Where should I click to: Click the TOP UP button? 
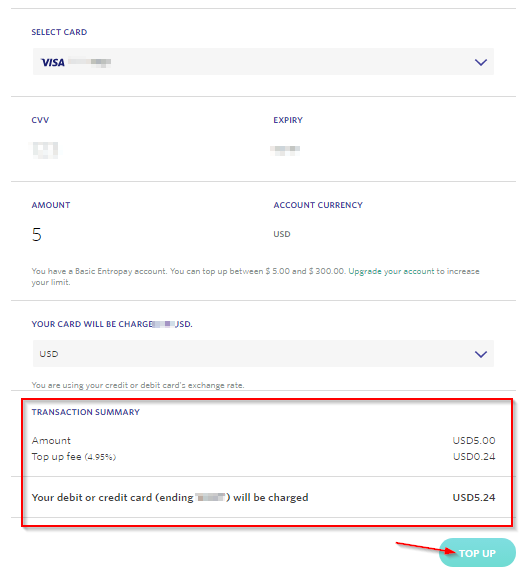pyautogui.click(x=477, y=553)
